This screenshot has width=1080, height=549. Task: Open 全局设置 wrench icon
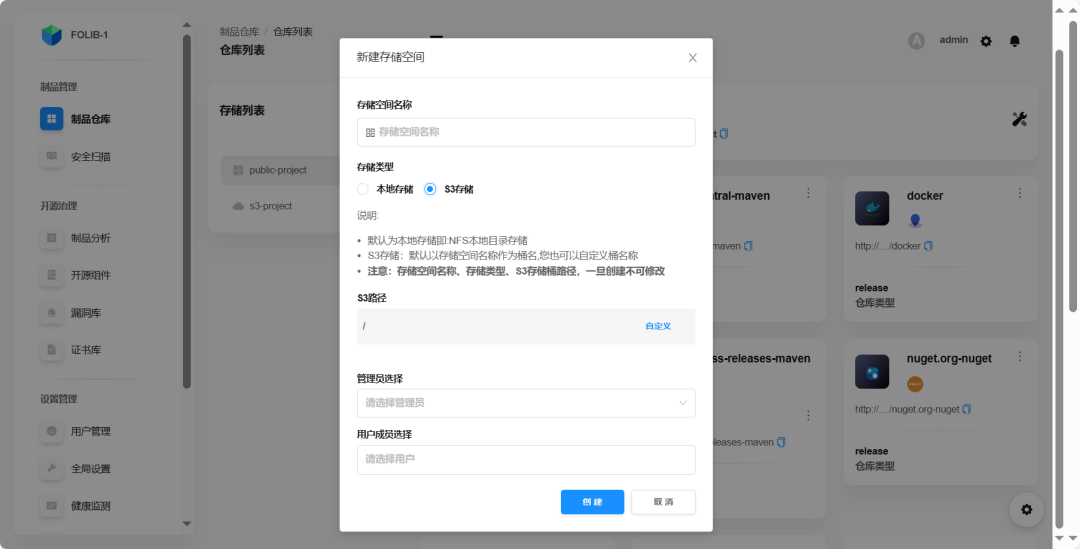[52, 468]
